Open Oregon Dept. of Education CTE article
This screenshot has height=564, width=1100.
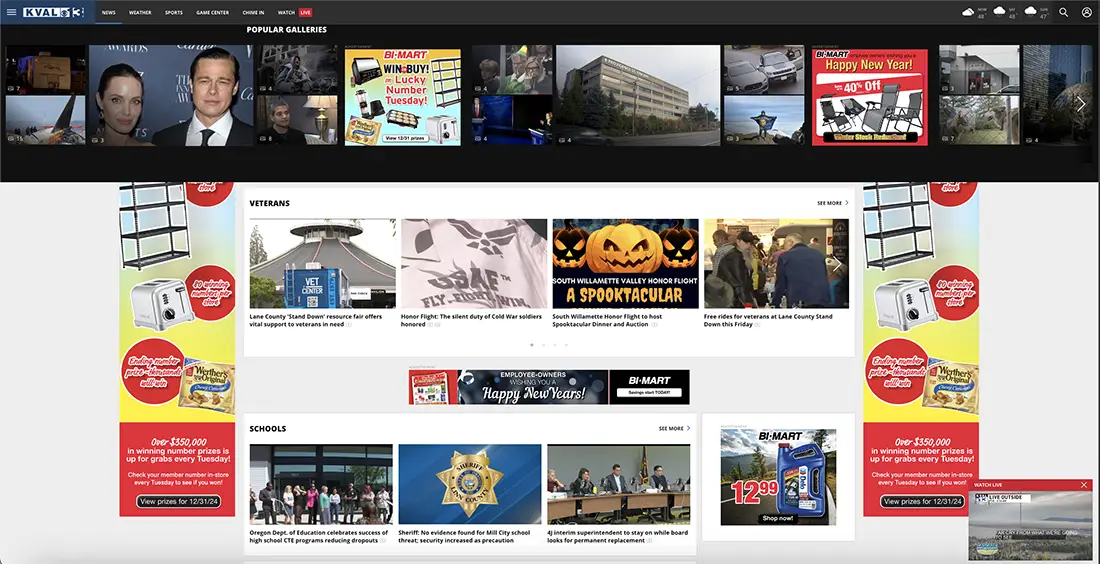point(318,537)
